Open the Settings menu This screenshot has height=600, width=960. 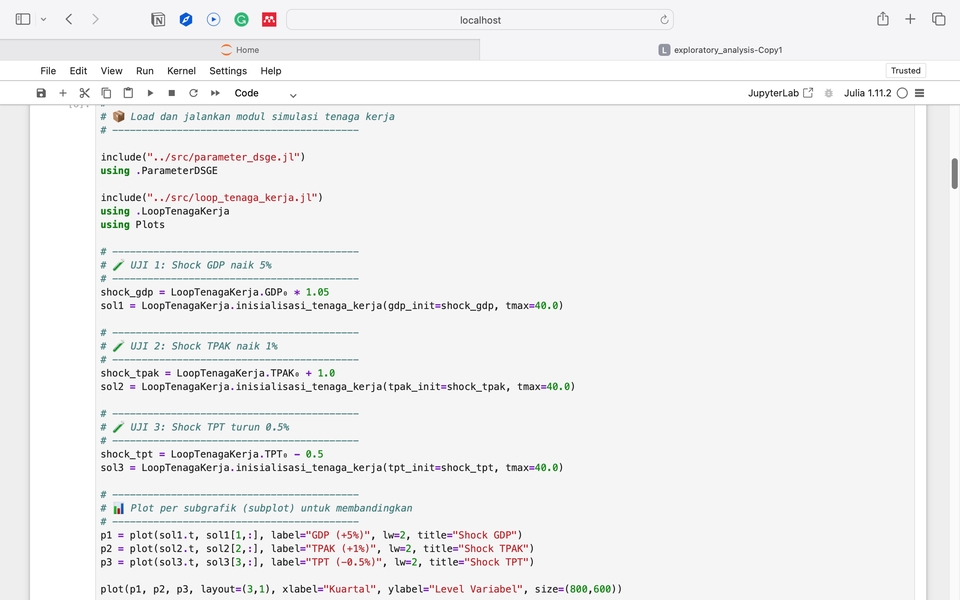click(228, 71)
